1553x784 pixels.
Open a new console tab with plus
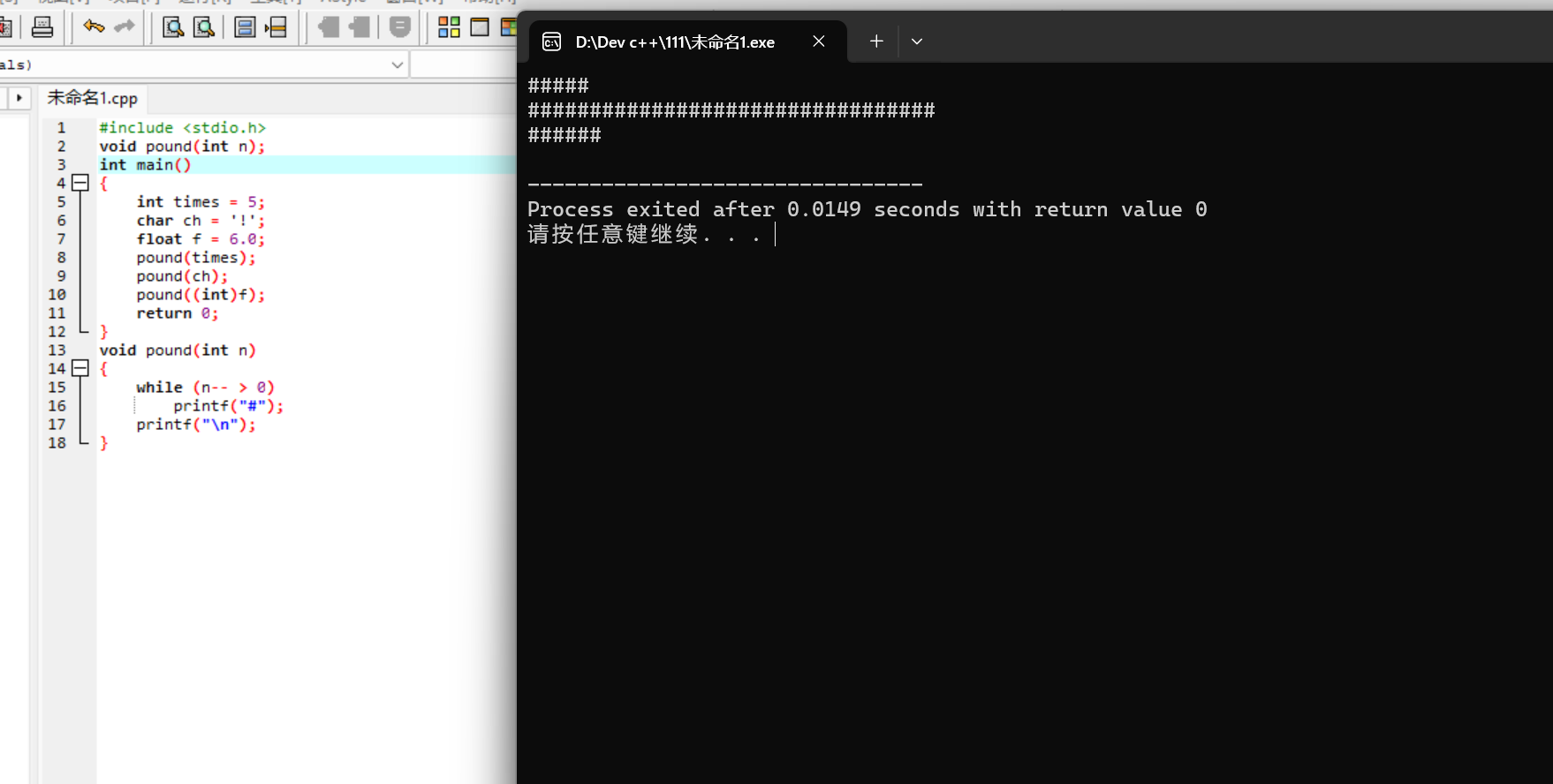click(876, 41)
